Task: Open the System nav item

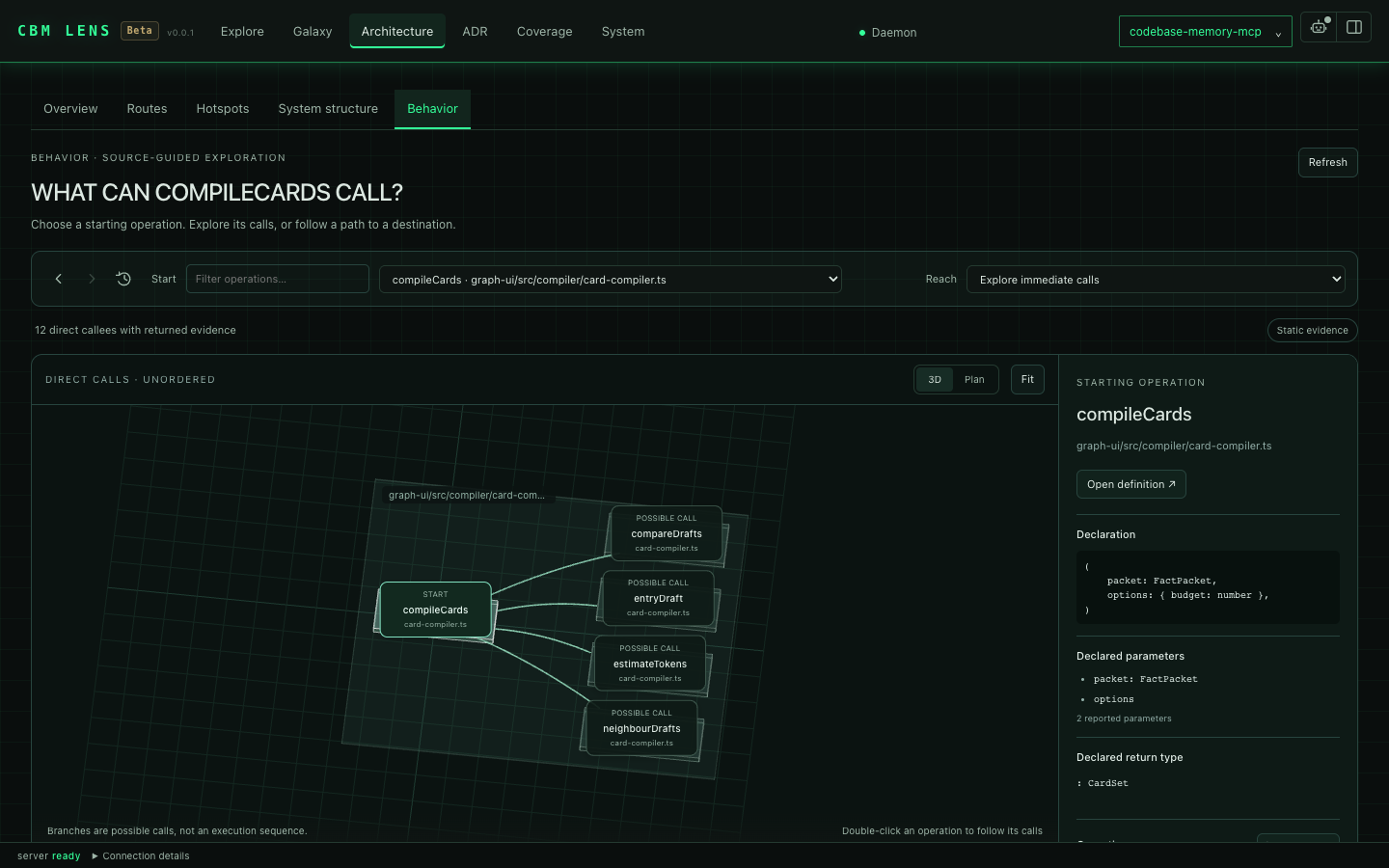Action: (x=623, y=31)
